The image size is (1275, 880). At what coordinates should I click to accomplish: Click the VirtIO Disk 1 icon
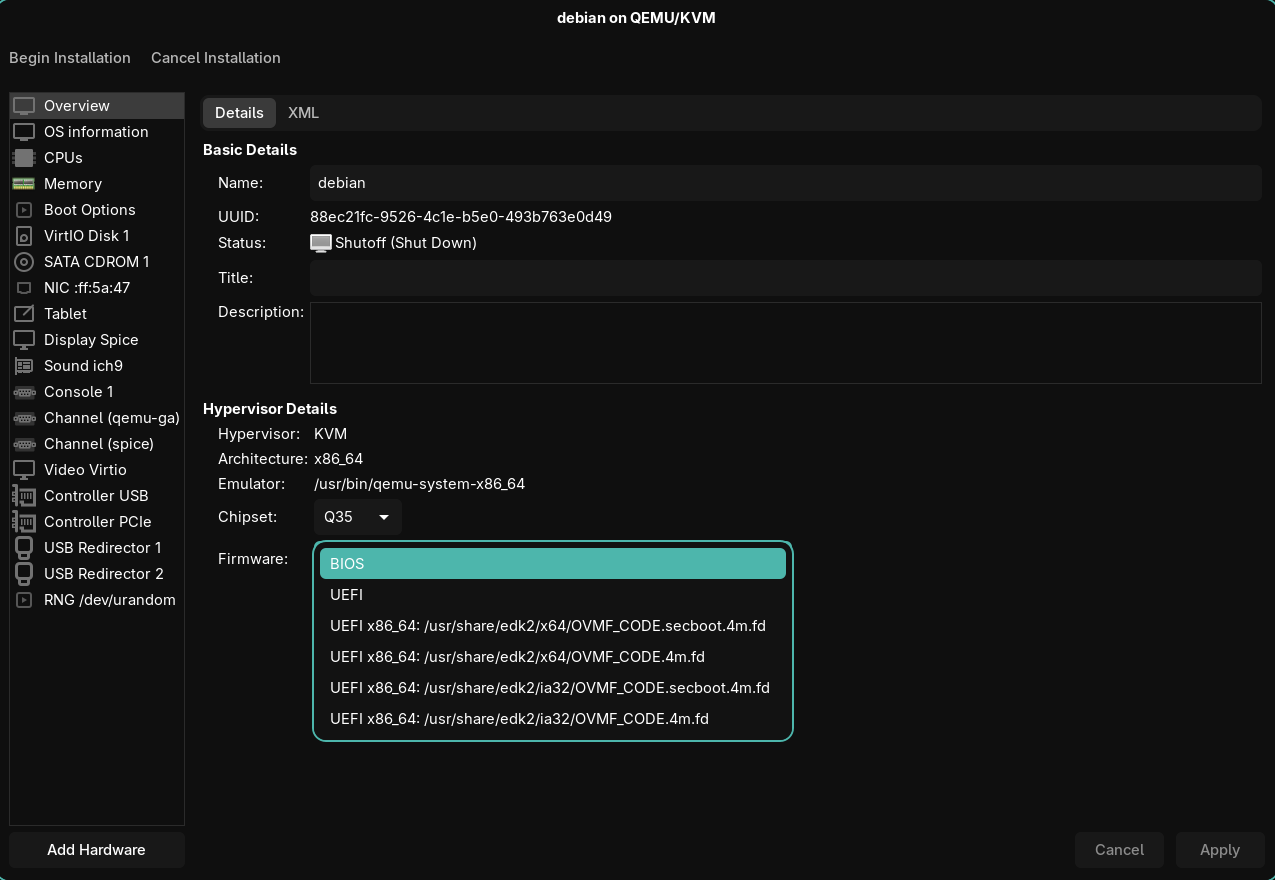(x=24, y=236)
